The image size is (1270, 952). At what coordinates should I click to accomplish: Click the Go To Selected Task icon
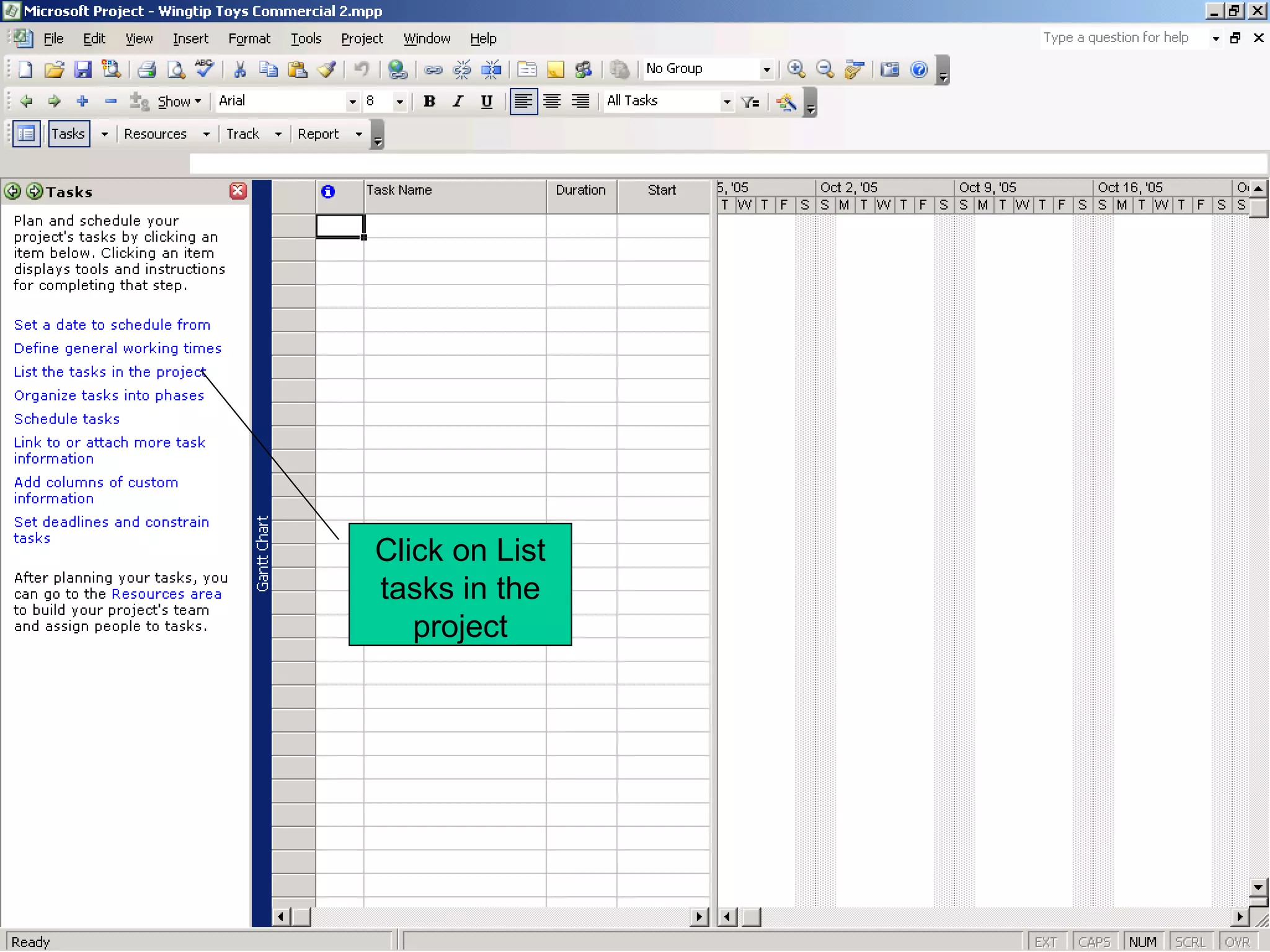point(855,69)
